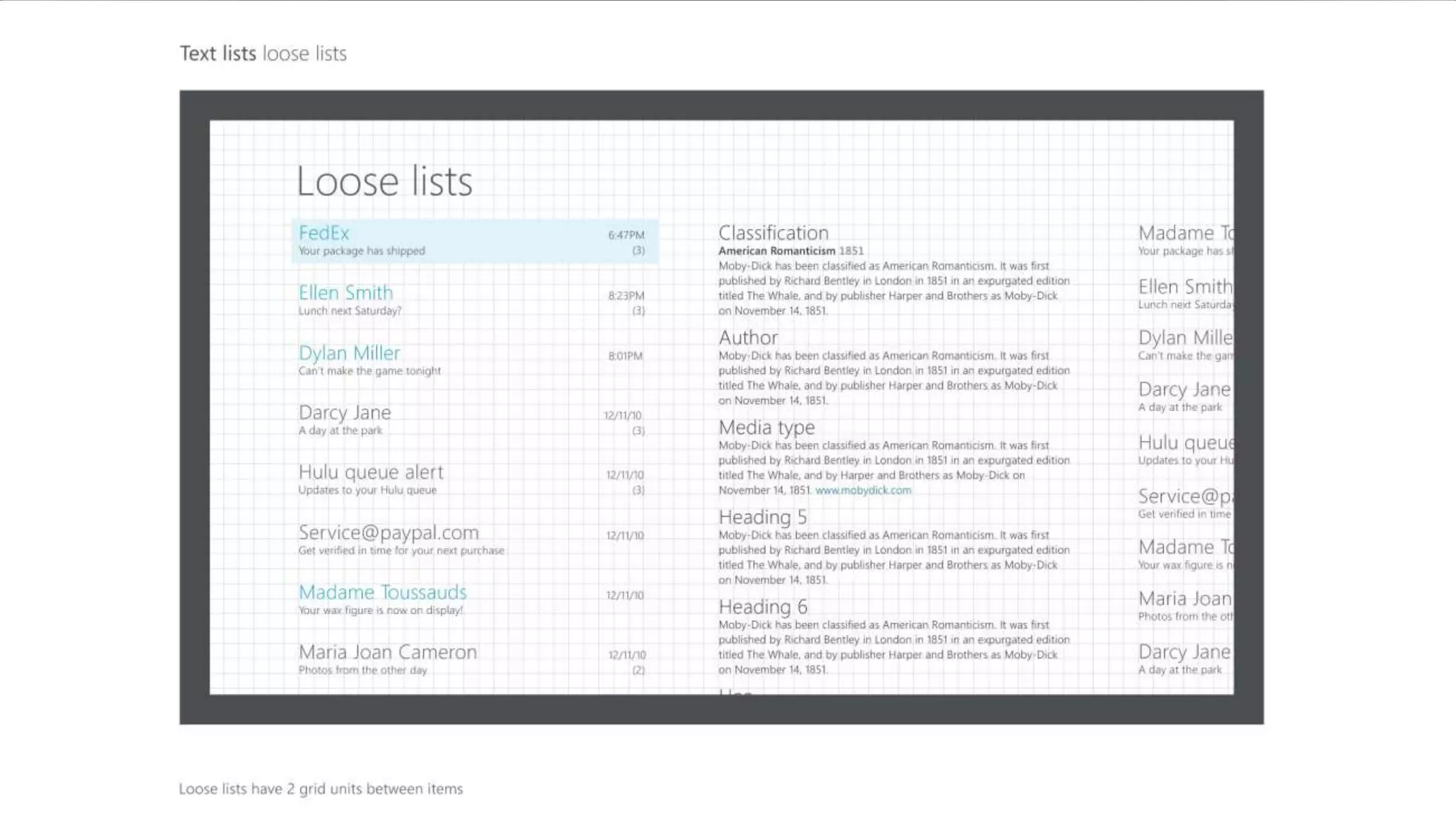1456x819 pixels.
Task: Select the Maria Joan Cameron message
Action: click(x=387, y=652)
